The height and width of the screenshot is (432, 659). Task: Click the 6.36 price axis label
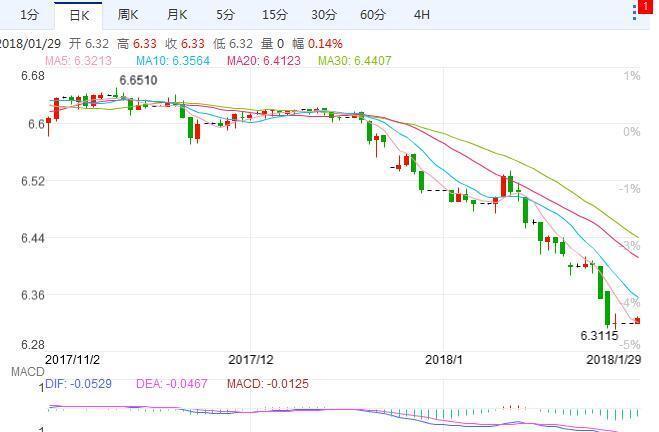[33, 295]
